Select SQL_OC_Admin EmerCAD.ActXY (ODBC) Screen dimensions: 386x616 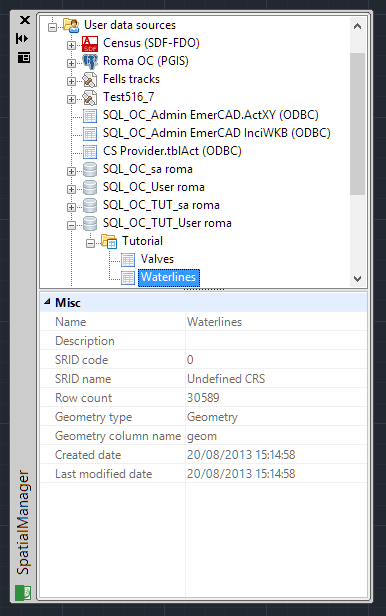tap(210, 115)
